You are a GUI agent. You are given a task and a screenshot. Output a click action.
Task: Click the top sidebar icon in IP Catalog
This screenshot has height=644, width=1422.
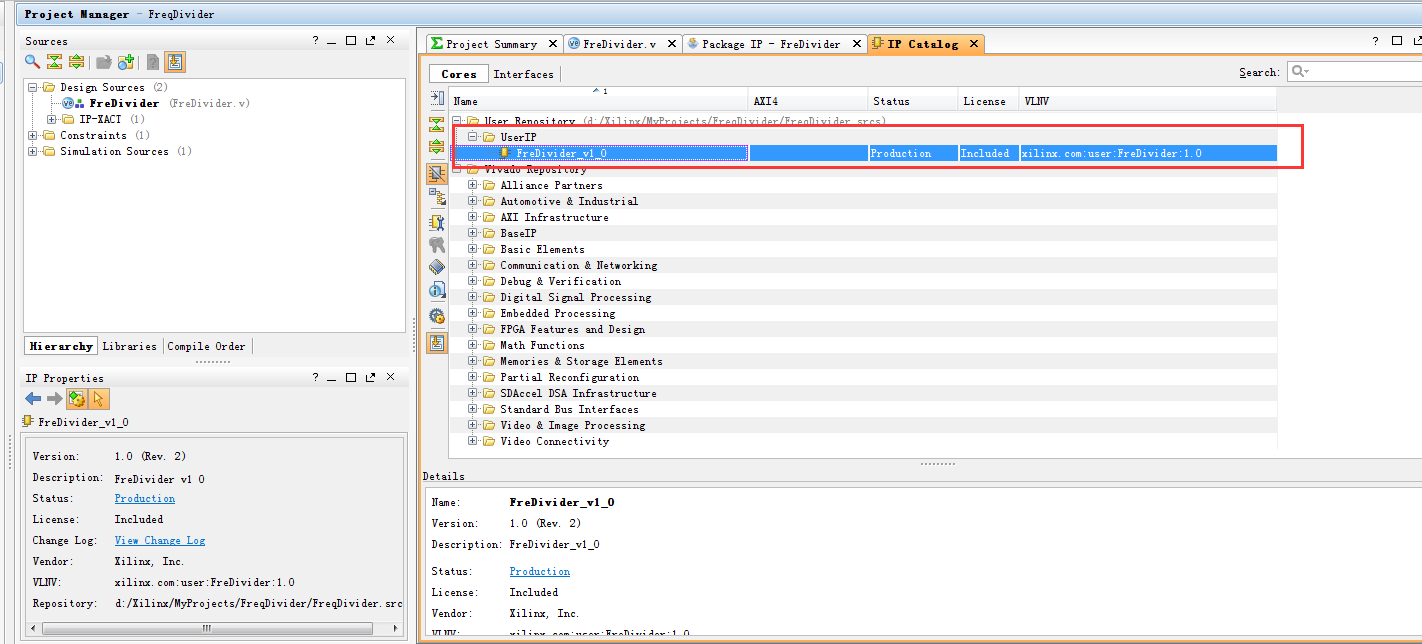click(x=437, y=98)
